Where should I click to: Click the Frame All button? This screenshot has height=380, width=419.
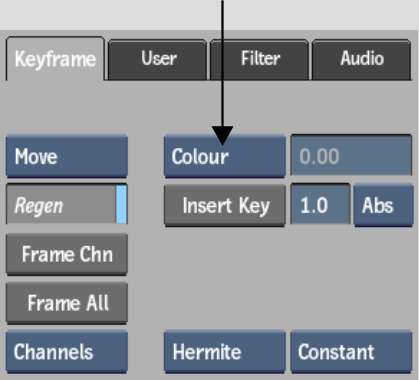tap(67, 303)
